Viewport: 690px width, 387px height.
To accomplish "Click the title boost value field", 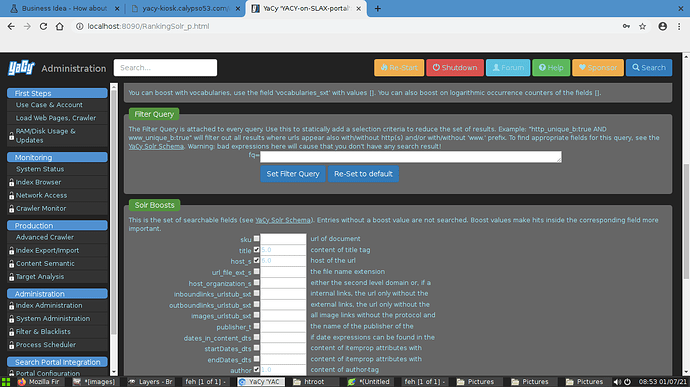I will [283, 250].
